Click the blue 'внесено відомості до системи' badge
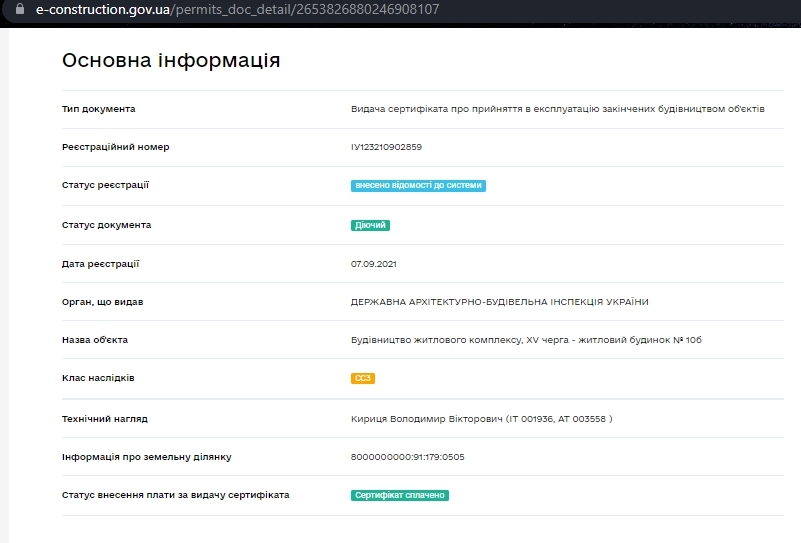This screenshot has width=801, height=543. pyautogui.click(x=418, y=185)
